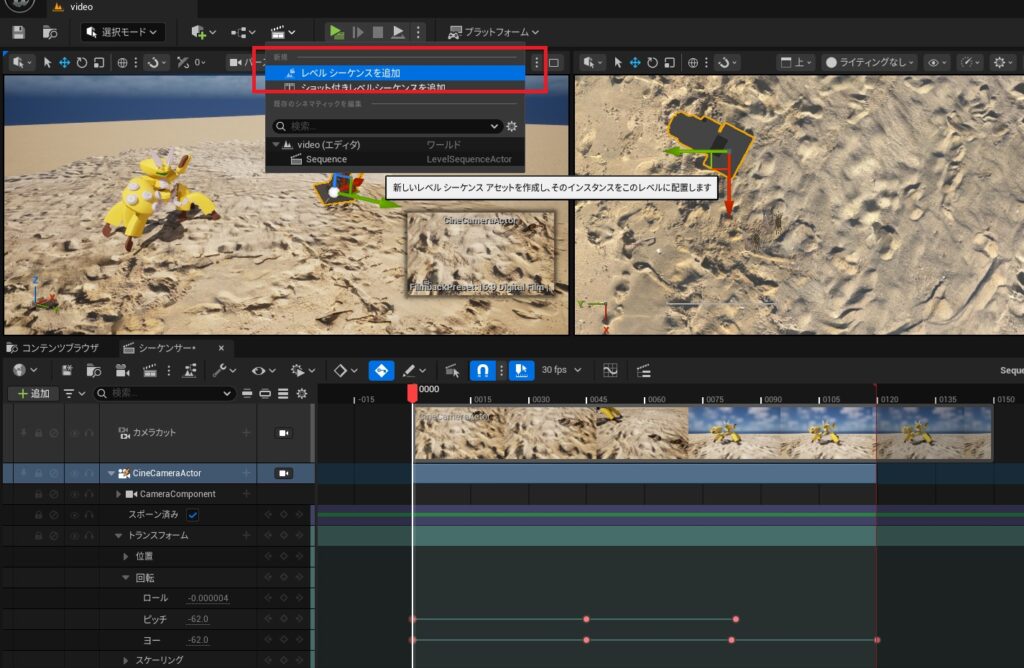The image size is (1024, 668).
Task: Click the red playhead marker at frame 0000
Action: [x=412, y=394]
